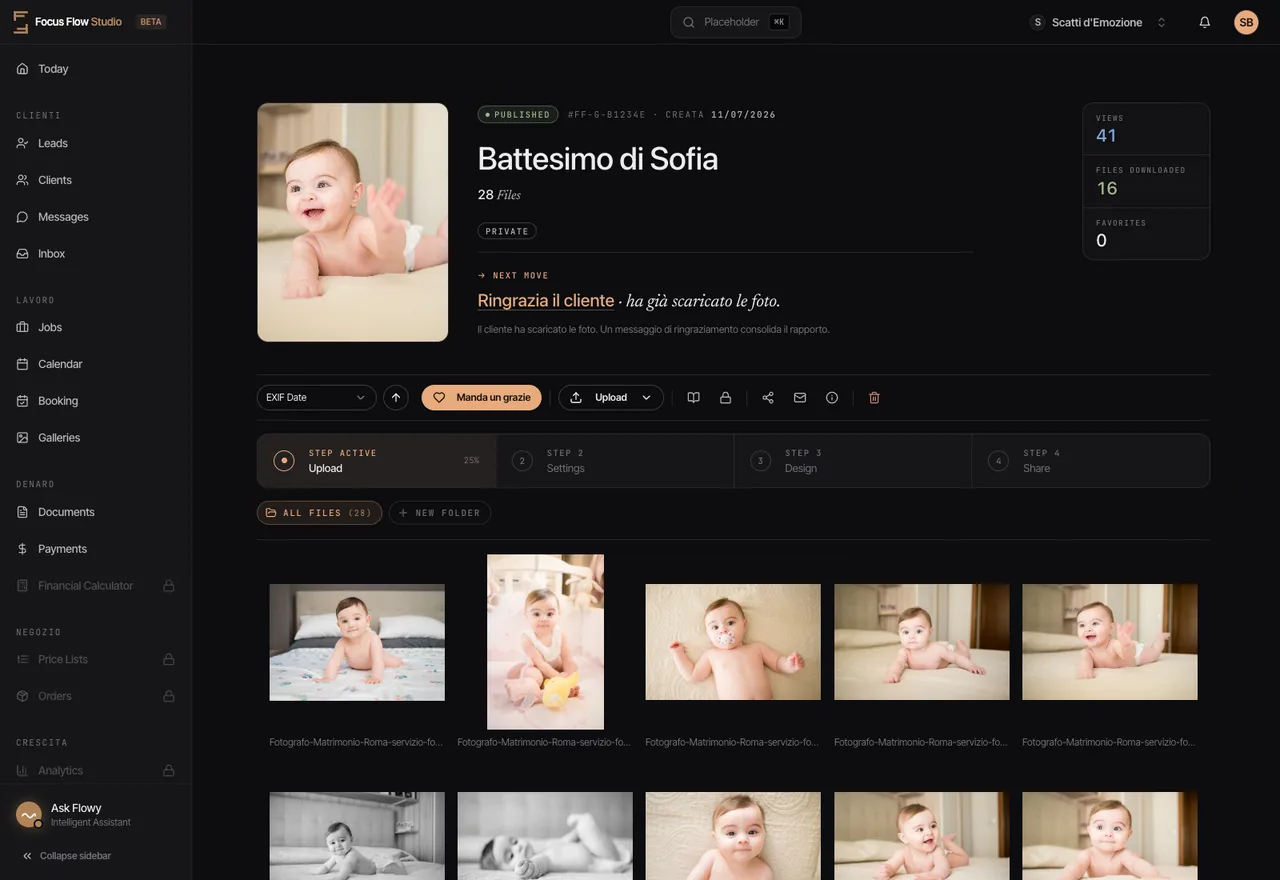Click the Payments dollar icon

22,549
